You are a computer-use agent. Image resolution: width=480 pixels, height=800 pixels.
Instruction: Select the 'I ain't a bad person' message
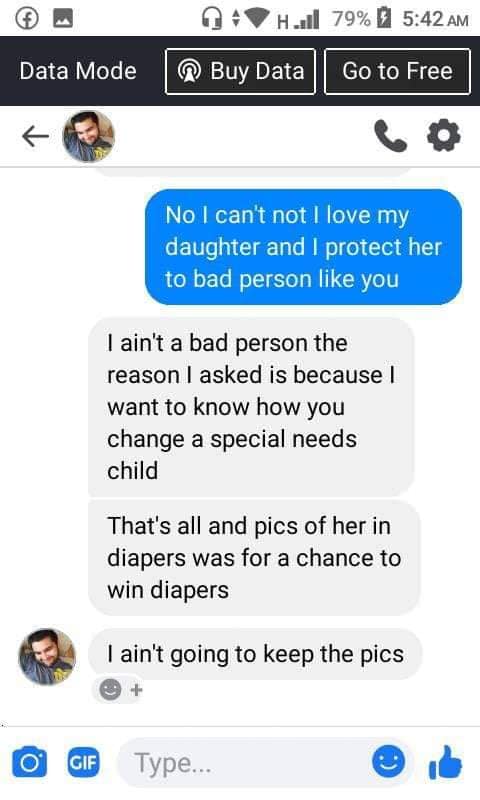[251, 407]
